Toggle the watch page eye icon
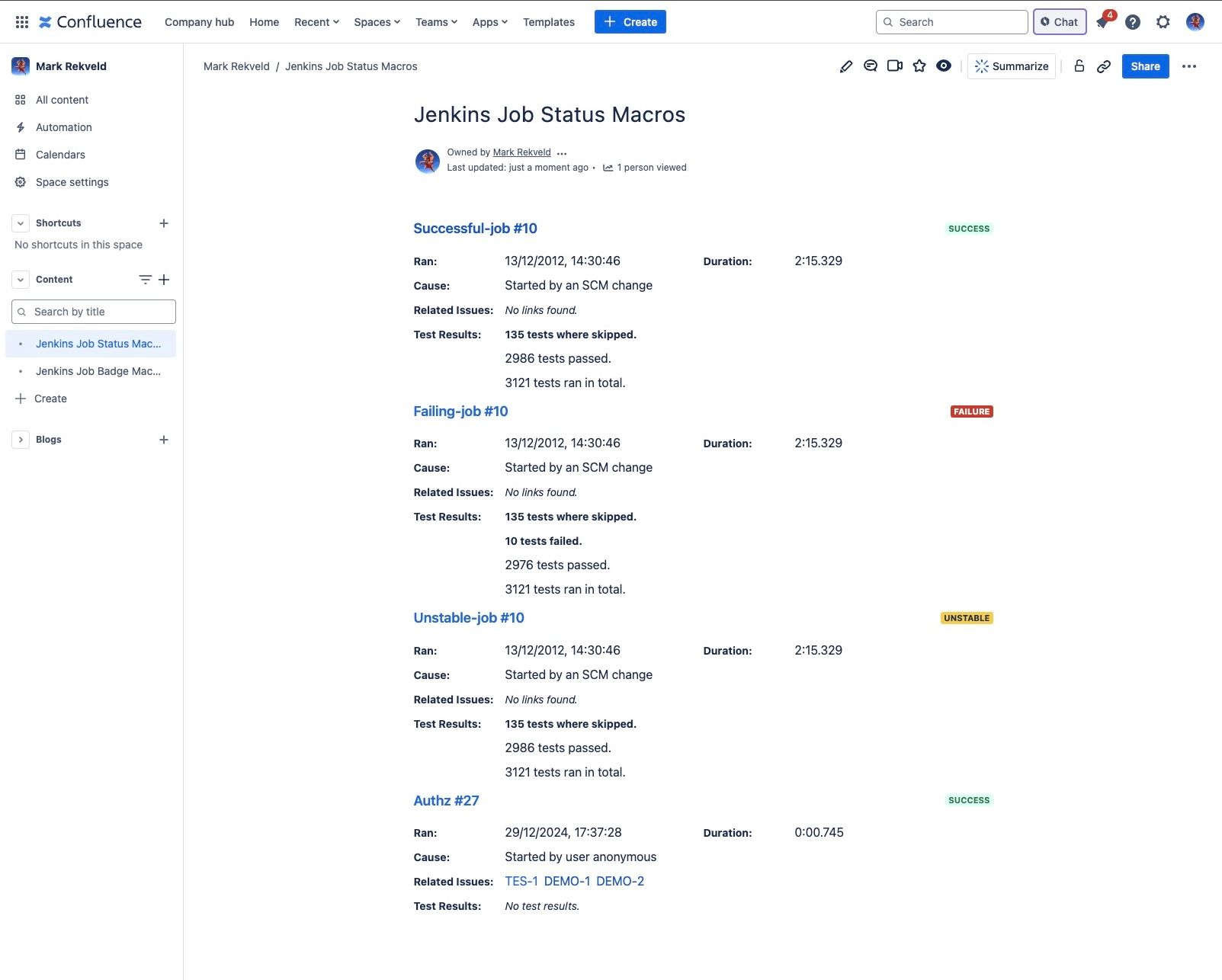1222x980 pixels. 944,66
